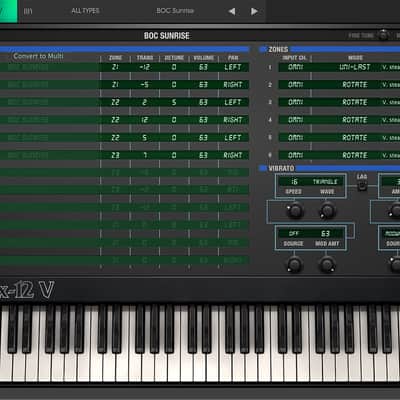Click the Convert to Multi button
400x400 pixels.
coord(38,56)
